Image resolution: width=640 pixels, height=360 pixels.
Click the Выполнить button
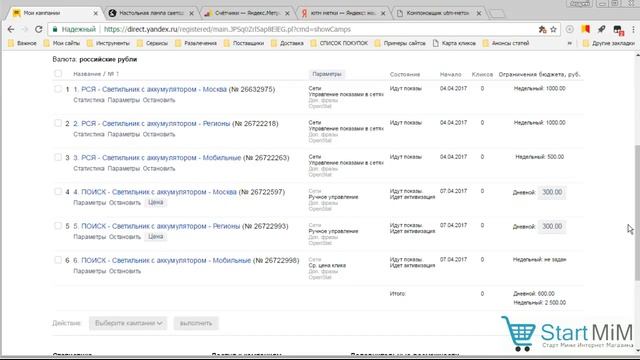[196, 323]
